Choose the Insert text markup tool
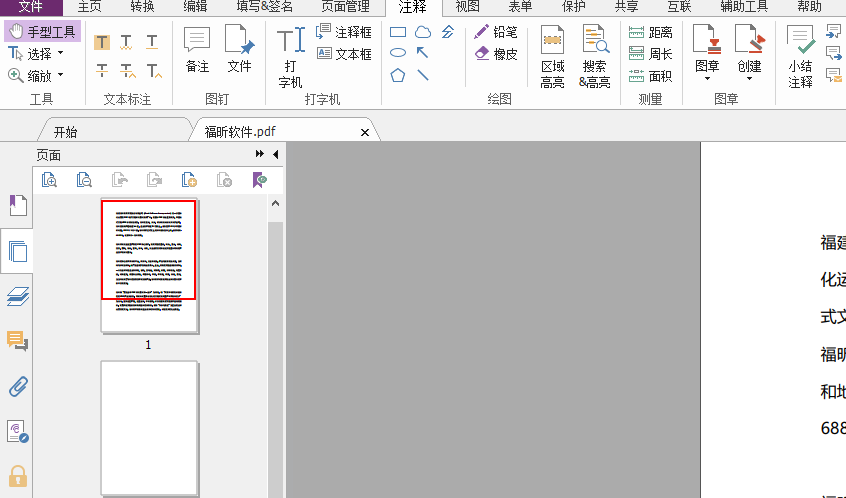The width and height of the screenshot is (846, 498). tap(154, 71)
